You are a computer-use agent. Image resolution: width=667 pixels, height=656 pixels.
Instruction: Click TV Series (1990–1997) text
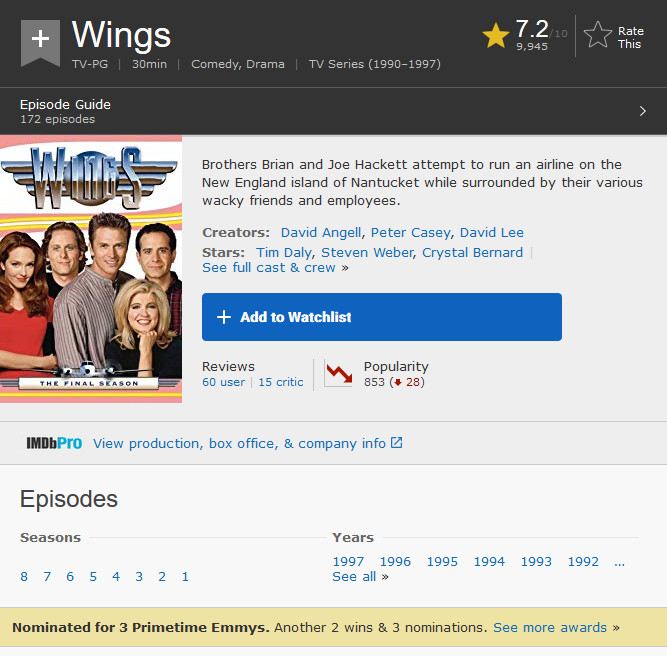click(375, 64)
